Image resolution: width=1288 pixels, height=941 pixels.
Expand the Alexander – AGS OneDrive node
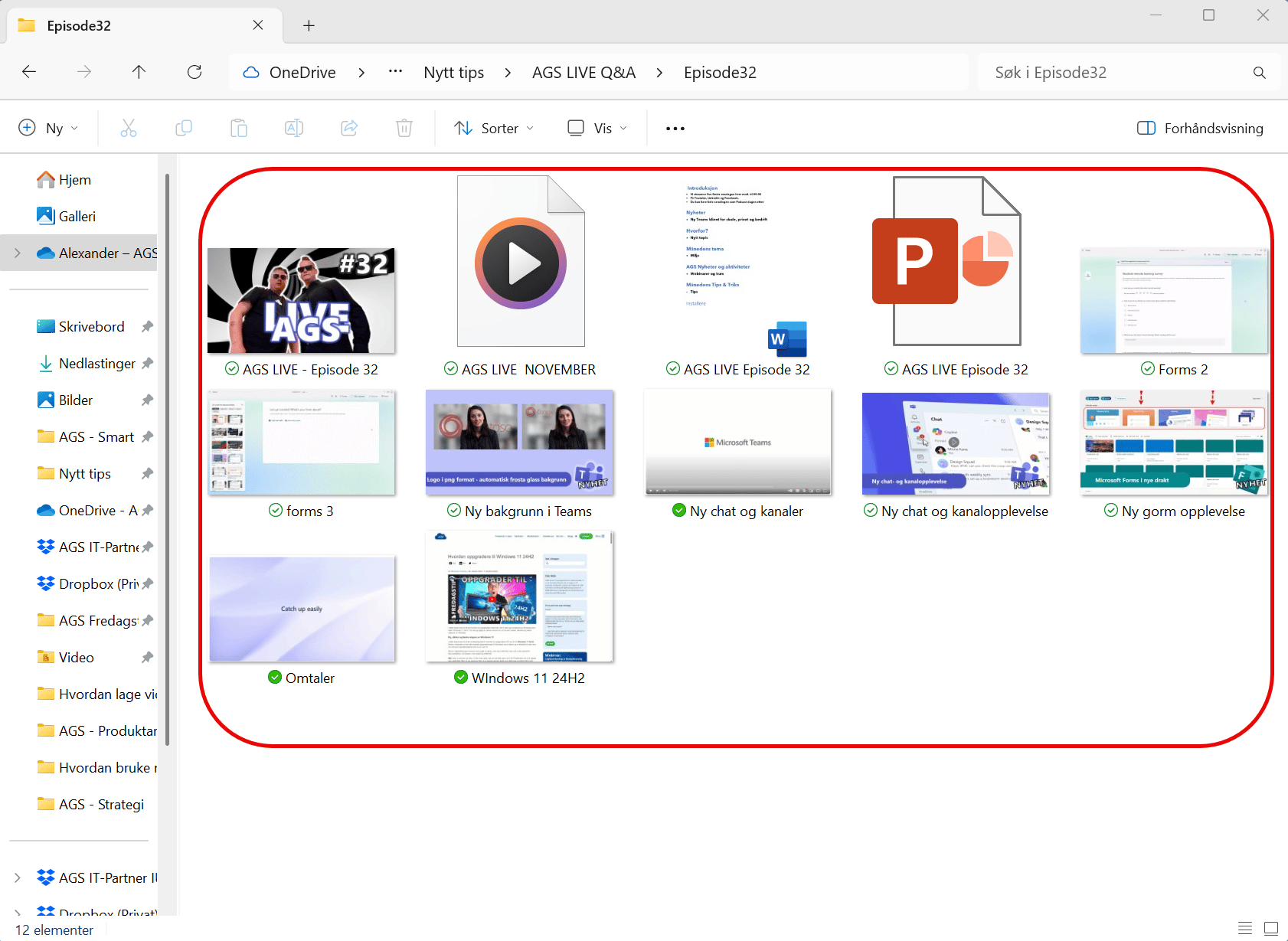(18, 253)
